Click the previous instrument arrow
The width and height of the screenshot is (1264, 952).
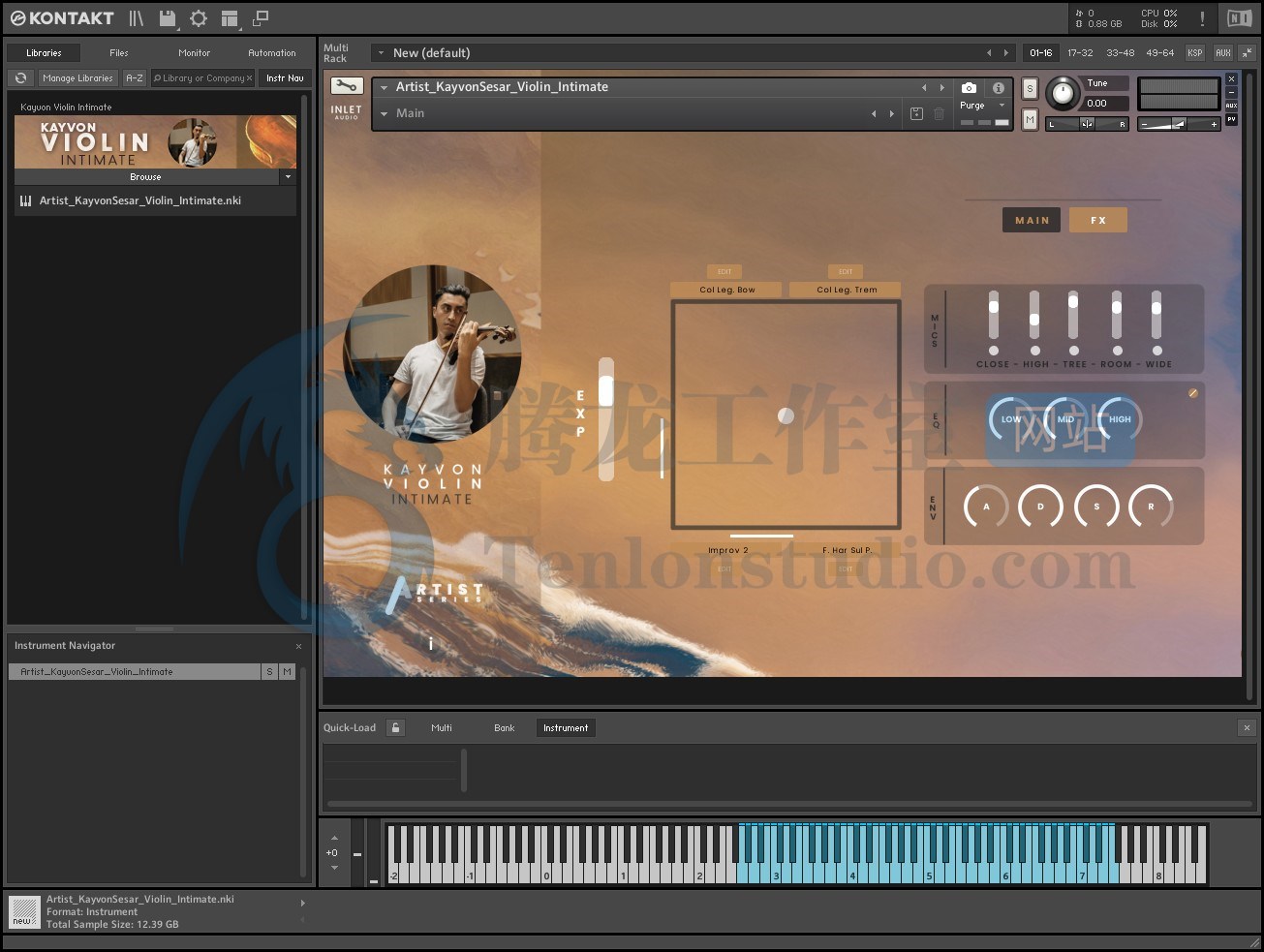click(x=924, y=87)
